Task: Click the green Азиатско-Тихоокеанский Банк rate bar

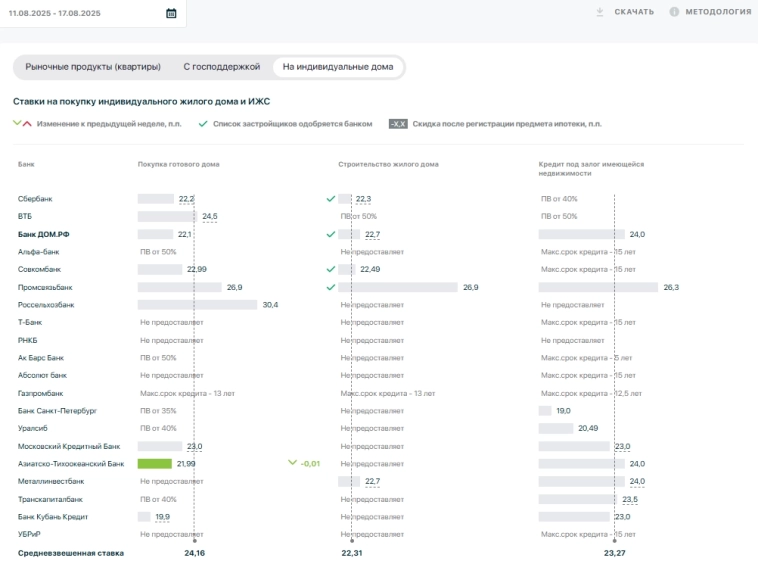Action: [x=155, y=464]
